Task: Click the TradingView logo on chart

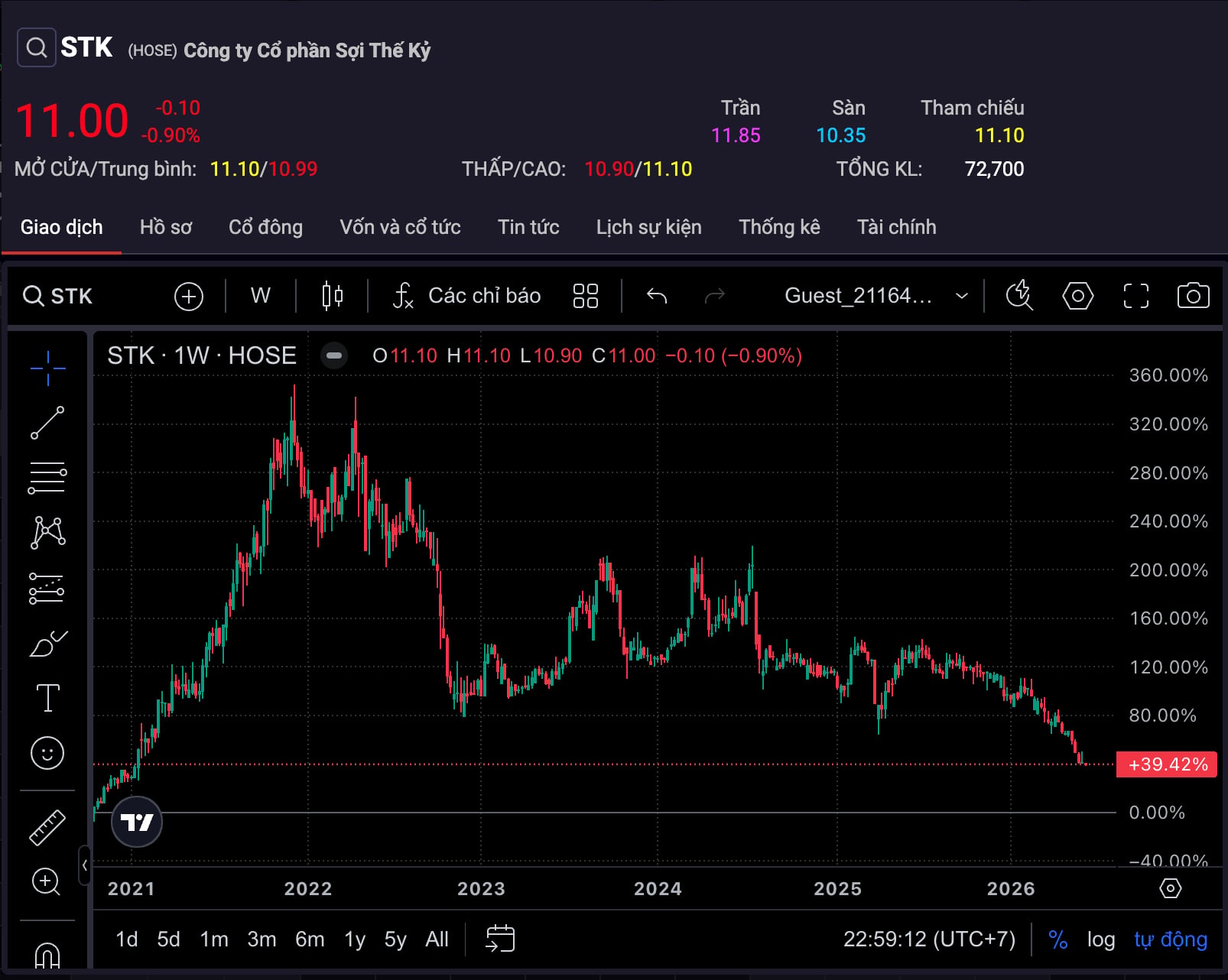Action: click(x=137, y=823)
